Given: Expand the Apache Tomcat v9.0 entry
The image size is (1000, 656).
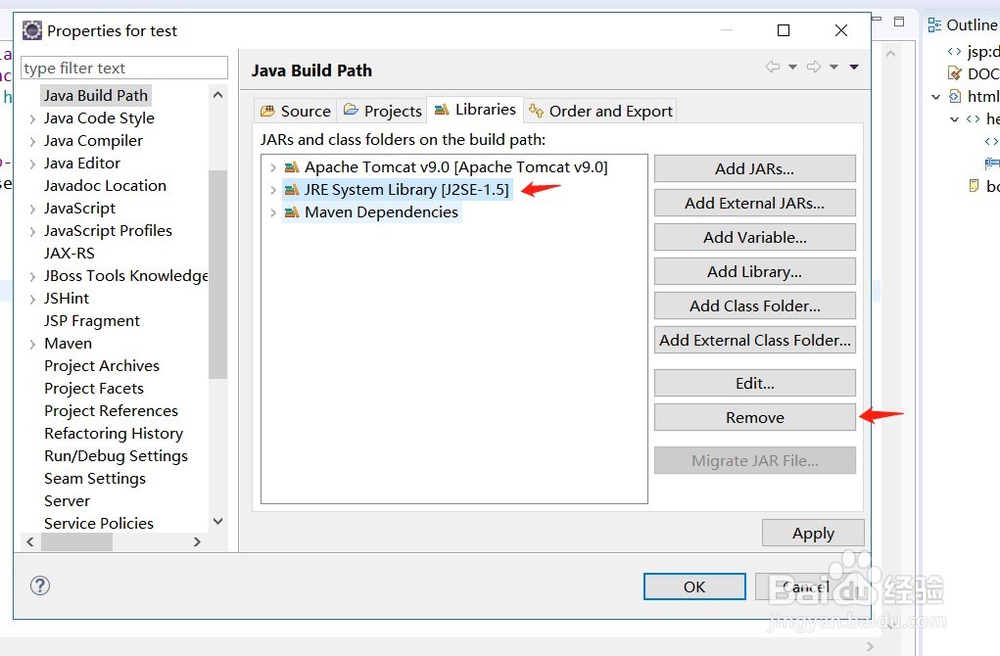Looking at the screenshot, I should tap(273, 167).
